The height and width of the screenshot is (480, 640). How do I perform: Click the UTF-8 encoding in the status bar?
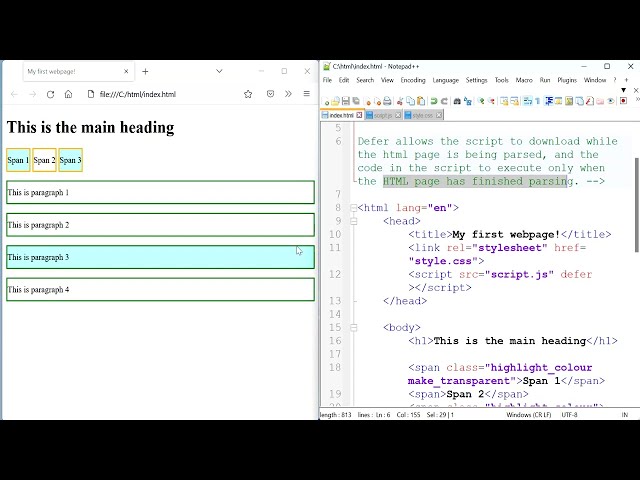click(x=569, y=415)
